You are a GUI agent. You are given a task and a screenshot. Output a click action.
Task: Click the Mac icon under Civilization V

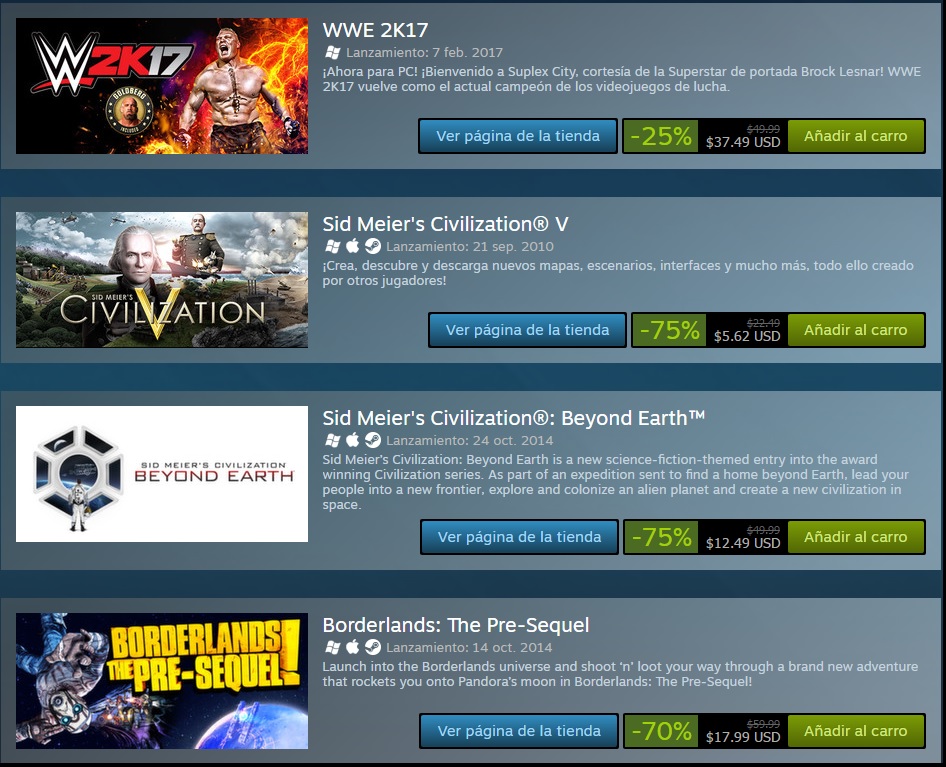(353, 246)
